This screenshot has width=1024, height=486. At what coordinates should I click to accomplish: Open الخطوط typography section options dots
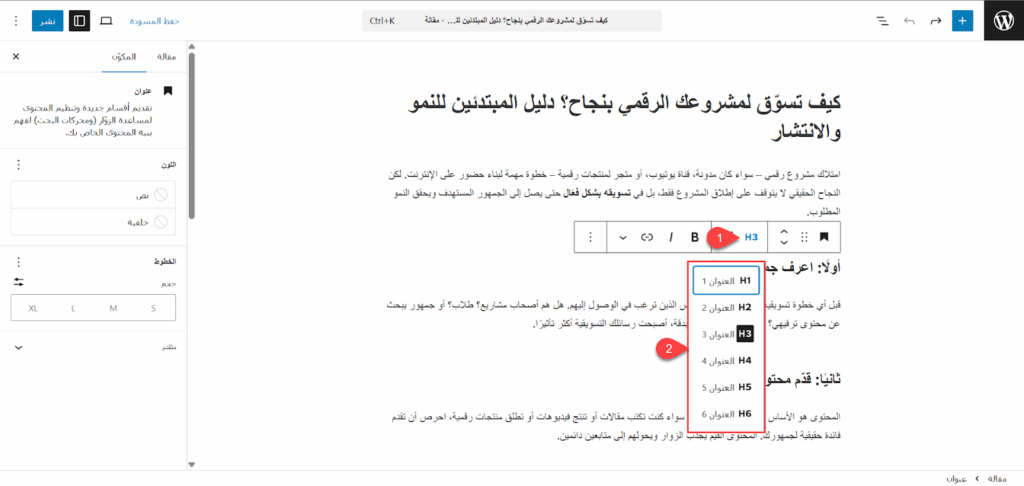(18, 262)
